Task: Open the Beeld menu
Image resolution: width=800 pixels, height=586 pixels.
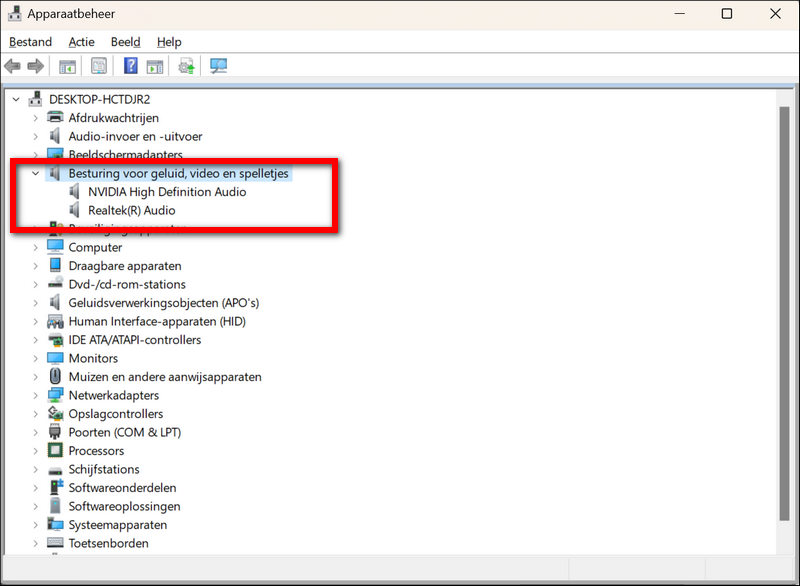Action: (125, 42)
